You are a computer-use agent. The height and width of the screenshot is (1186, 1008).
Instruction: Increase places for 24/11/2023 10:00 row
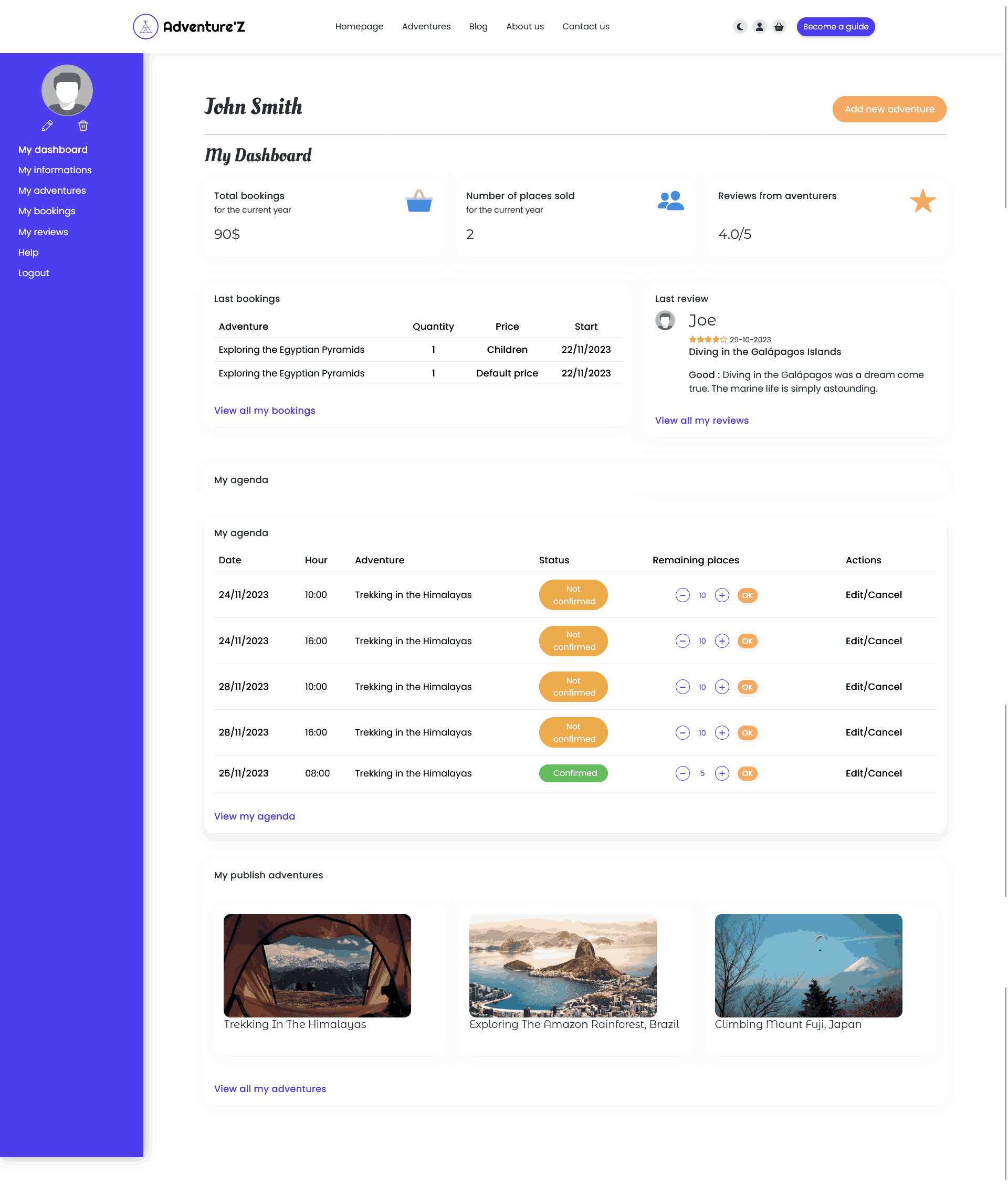click(722, 595)
